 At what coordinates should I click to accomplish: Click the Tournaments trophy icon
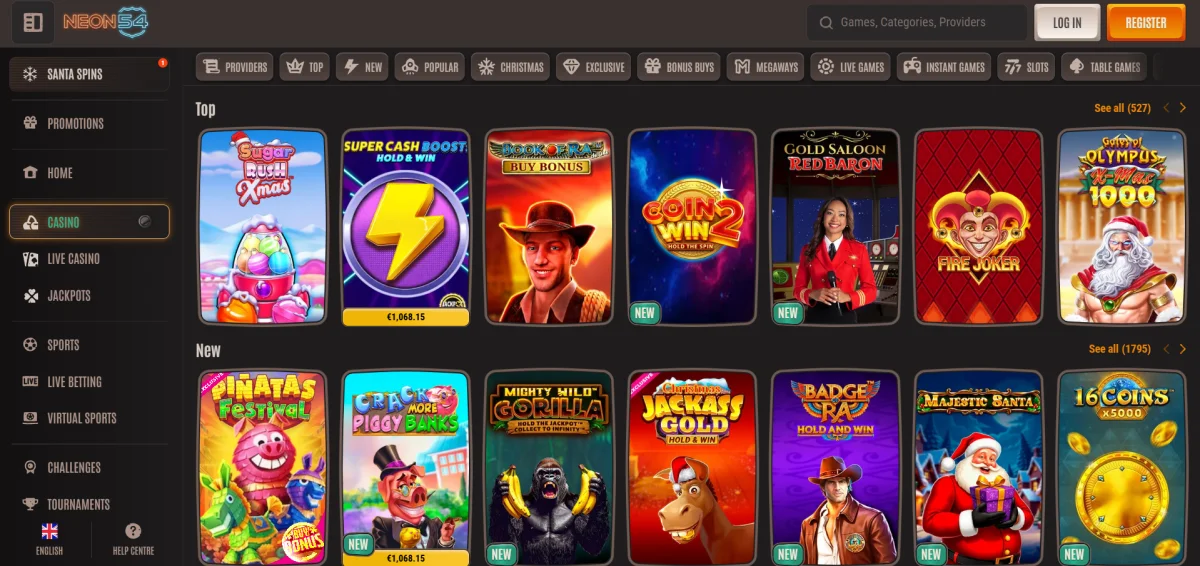(30, 505)
